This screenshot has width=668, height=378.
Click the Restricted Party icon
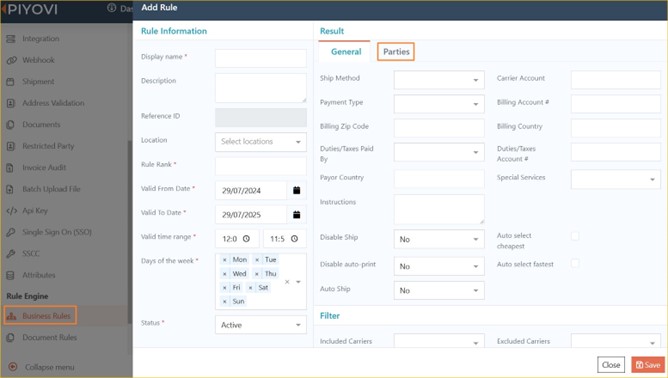[x=11, y=146]
